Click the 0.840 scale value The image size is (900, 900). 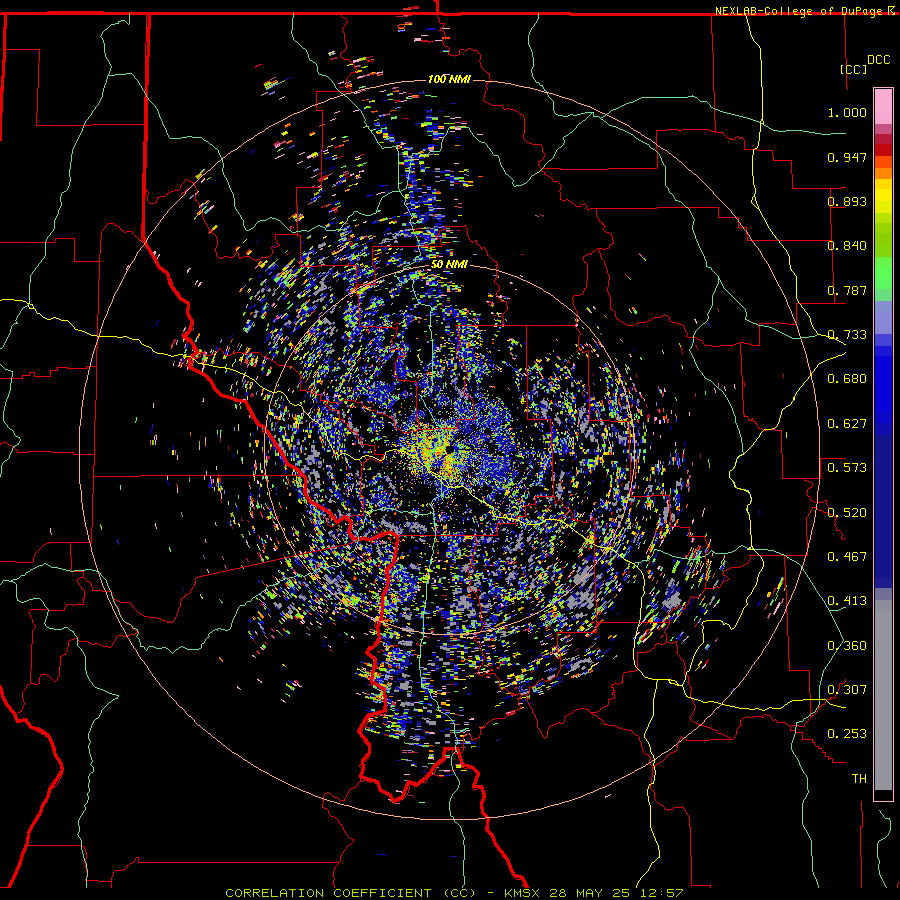[x=847, y=246]
